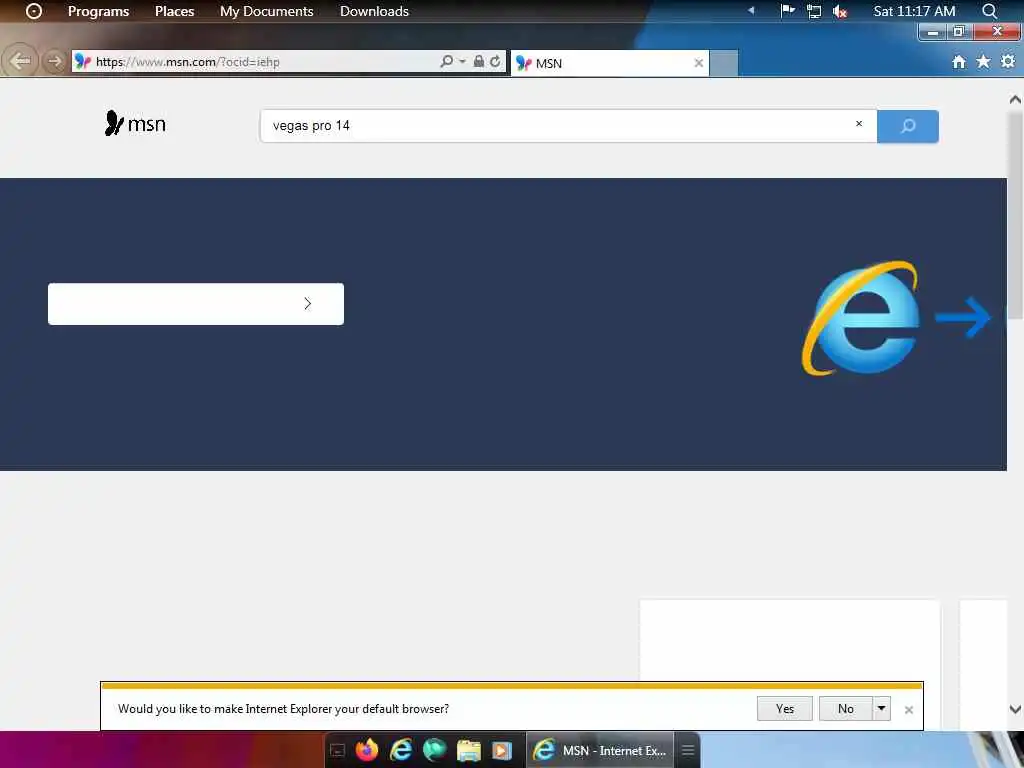Open the Programs menu
Screen dimensions: 1024x768
point(98,11)
